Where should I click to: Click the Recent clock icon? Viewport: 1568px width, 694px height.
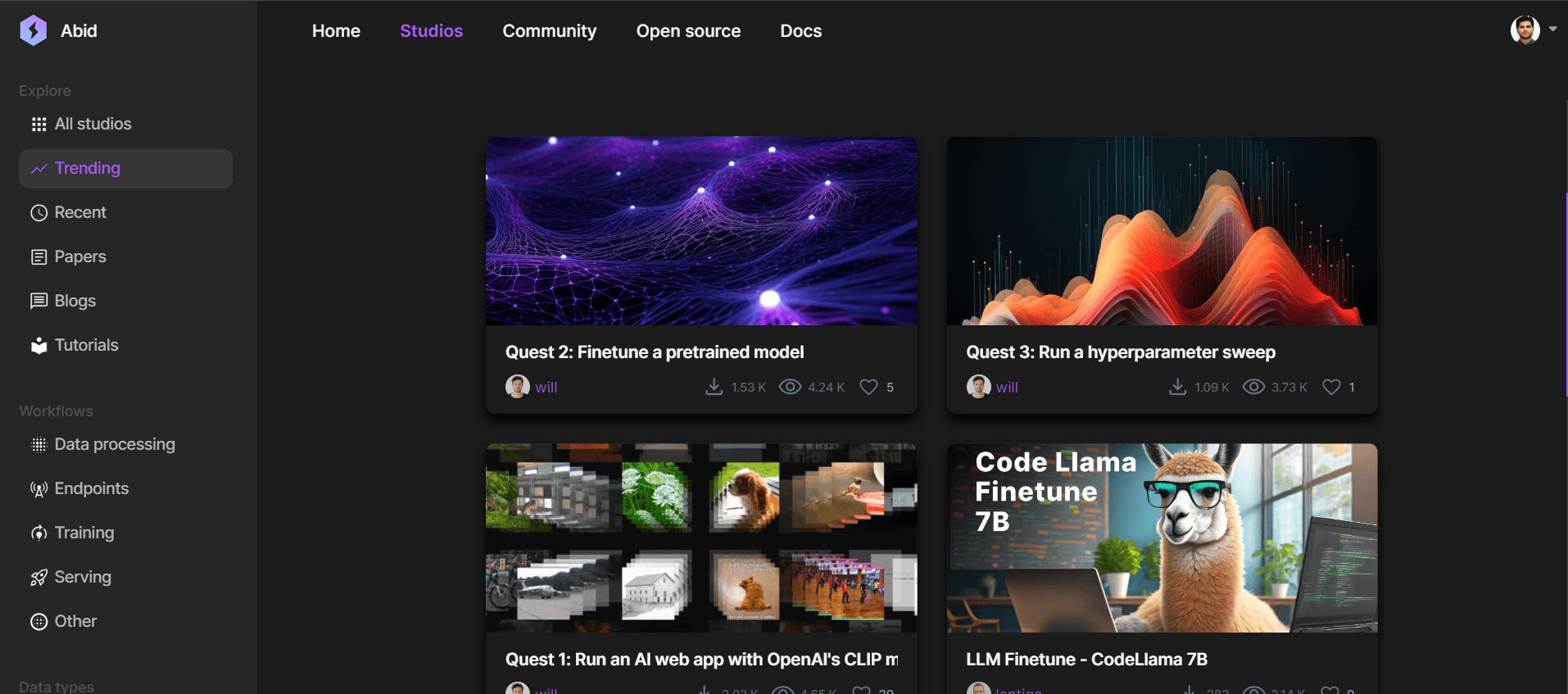tap(39, 213)
